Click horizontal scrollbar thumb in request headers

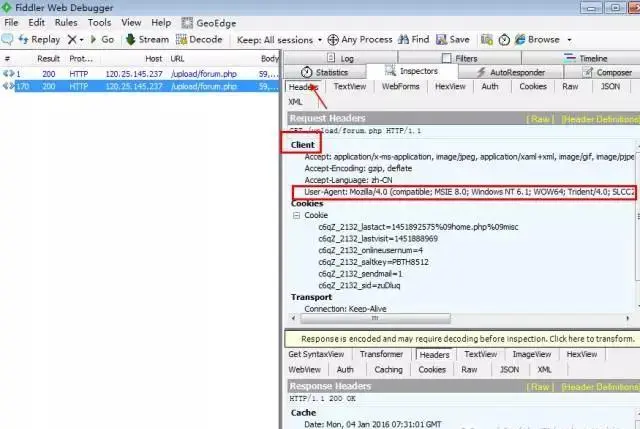[375, 318]
